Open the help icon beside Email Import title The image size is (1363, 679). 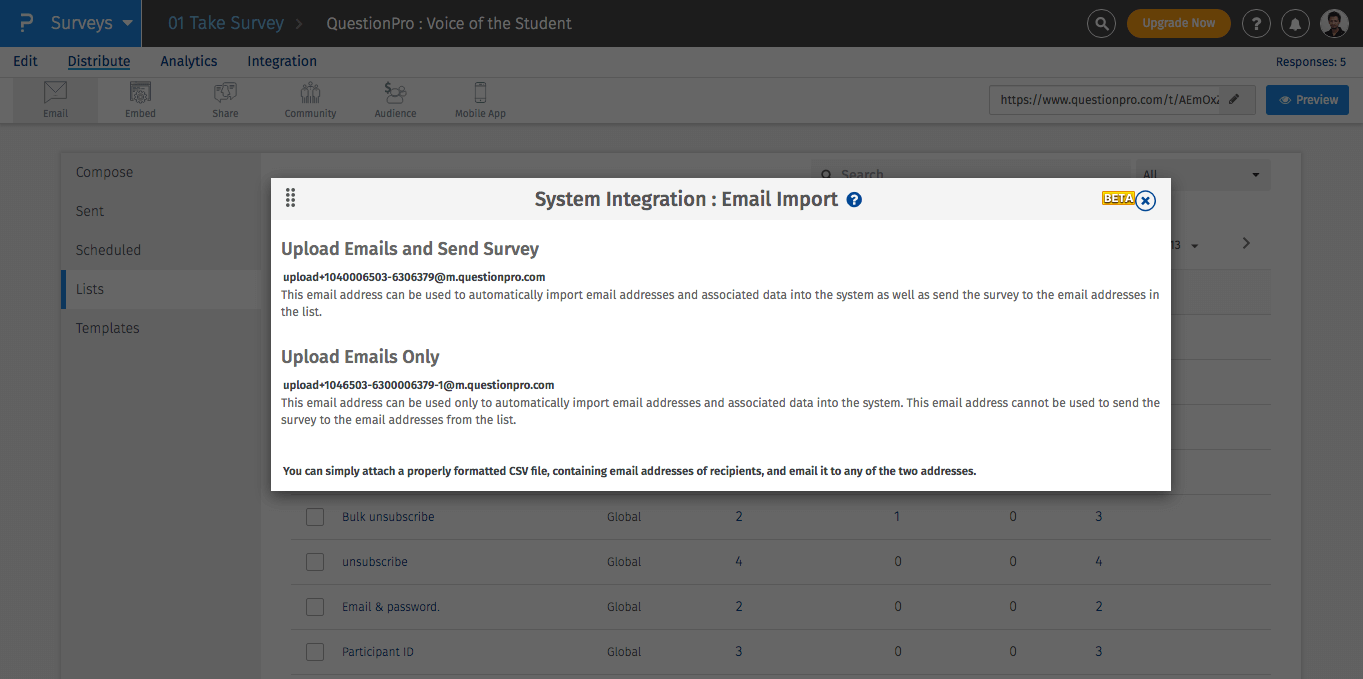pyautogui.click(x=853, y=199)
